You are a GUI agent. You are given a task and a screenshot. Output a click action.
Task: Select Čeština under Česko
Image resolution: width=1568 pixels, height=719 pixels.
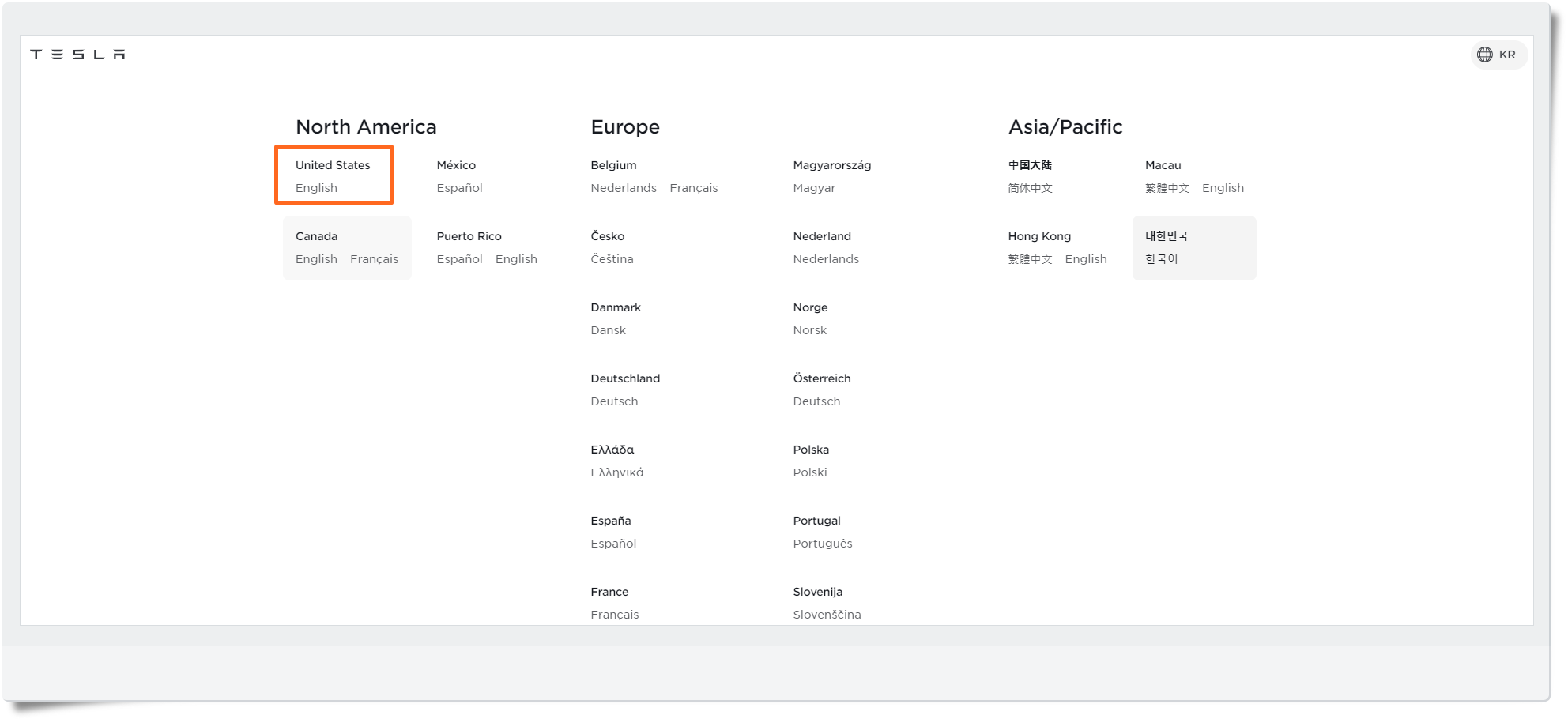[612, 259]
